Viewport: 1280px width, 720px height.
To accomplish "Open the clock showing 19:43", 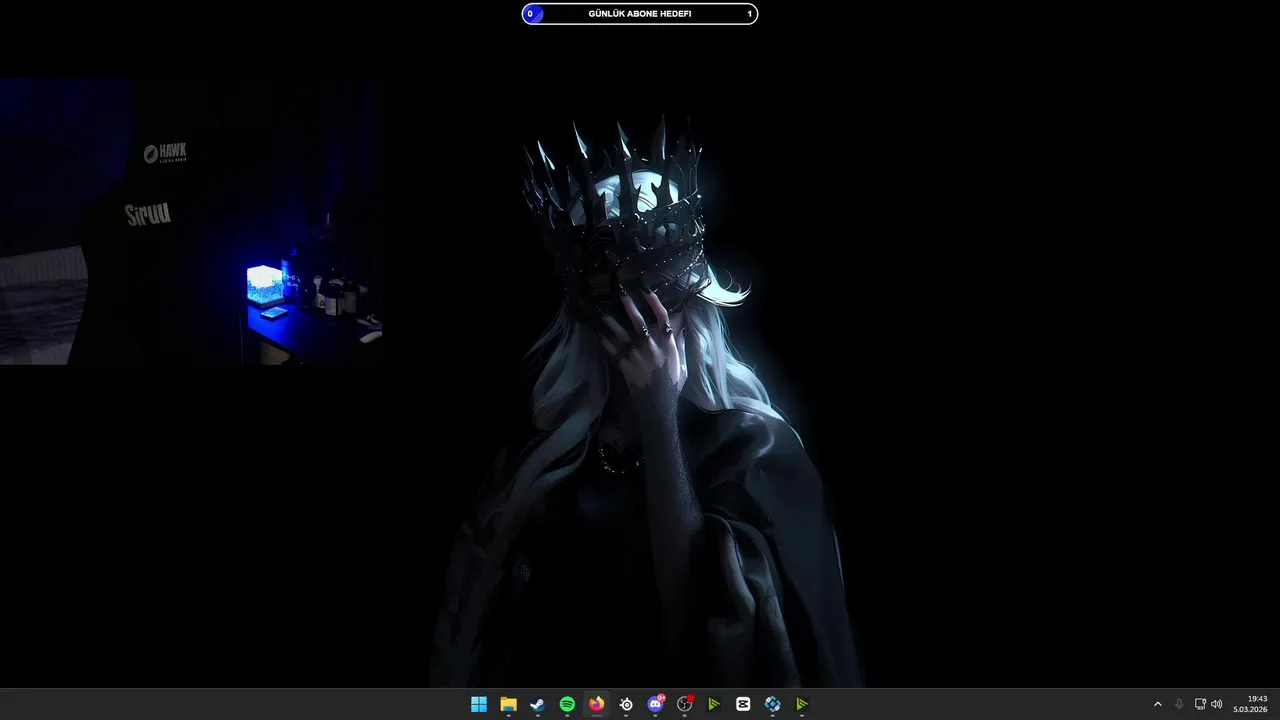I will click(1250, 704).
